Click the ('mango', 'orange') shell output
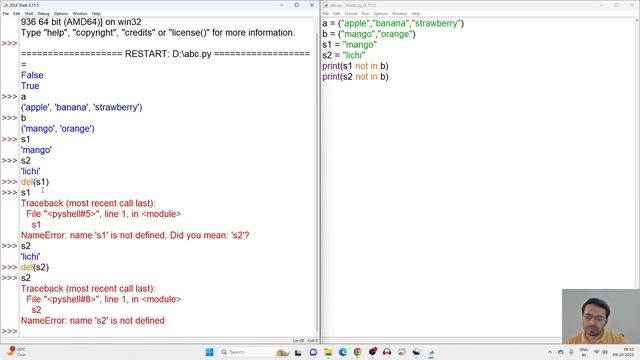The width and height of the screenshot is (640, 360). (58, 129)
